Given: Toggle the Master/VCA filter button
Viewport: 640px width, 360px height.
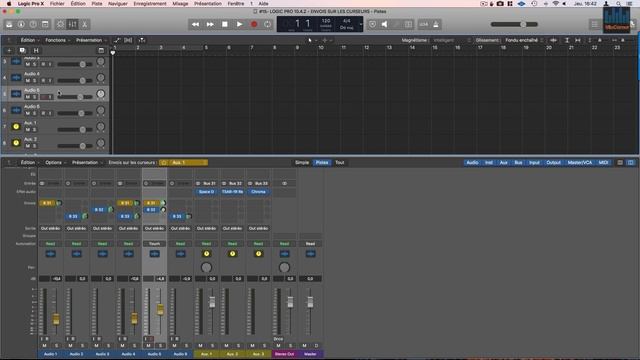Looking at the screenshot, I should click(580, 162).
